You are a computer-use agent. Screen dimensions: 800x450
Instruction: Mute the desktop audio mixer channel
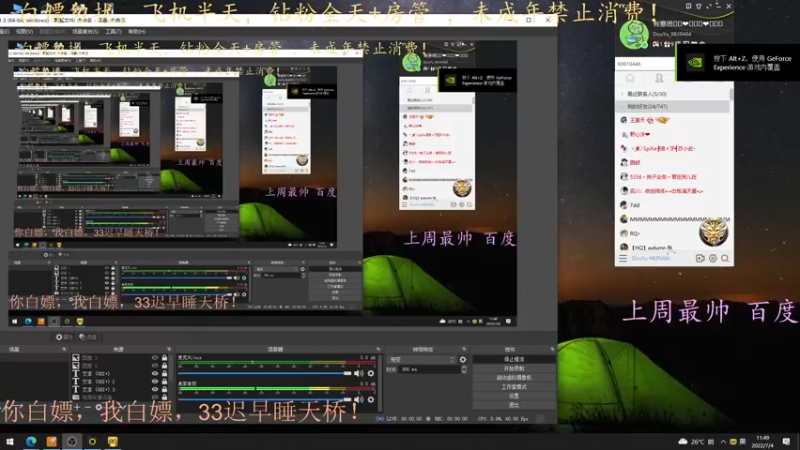359,399
